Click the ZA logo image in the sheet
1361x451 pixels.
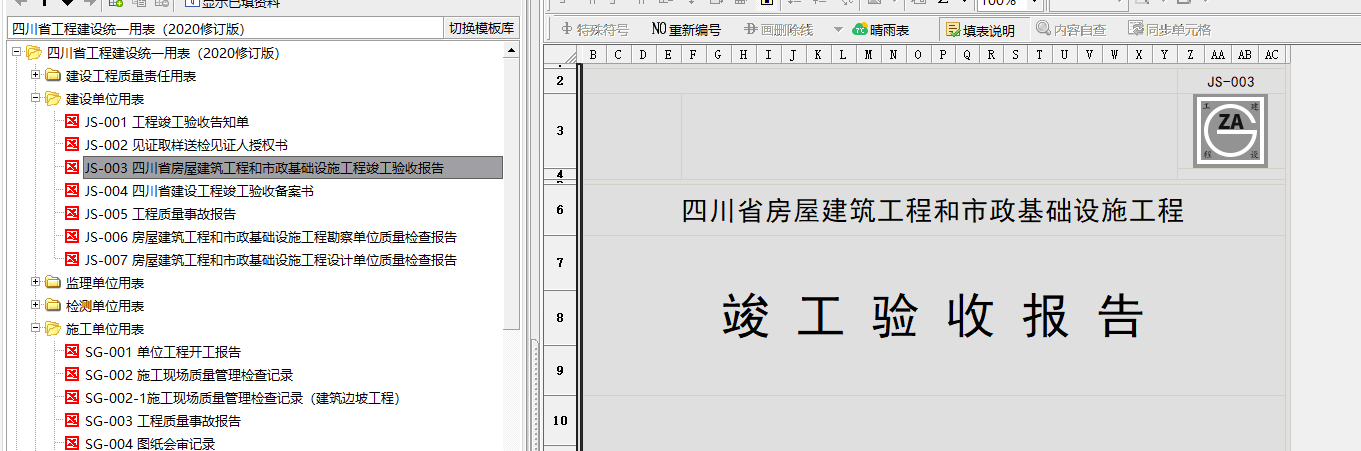pyautogui.click(x=1230, y=130)
